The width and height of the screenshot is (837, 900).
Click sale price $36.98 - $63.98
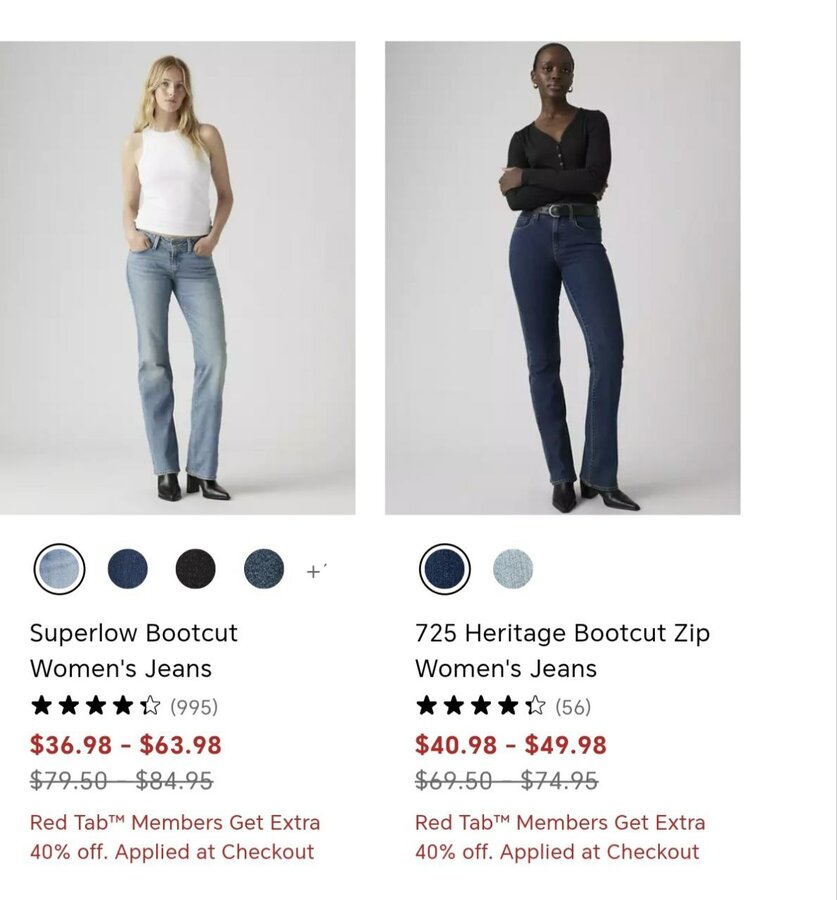[x=126, y=745]
